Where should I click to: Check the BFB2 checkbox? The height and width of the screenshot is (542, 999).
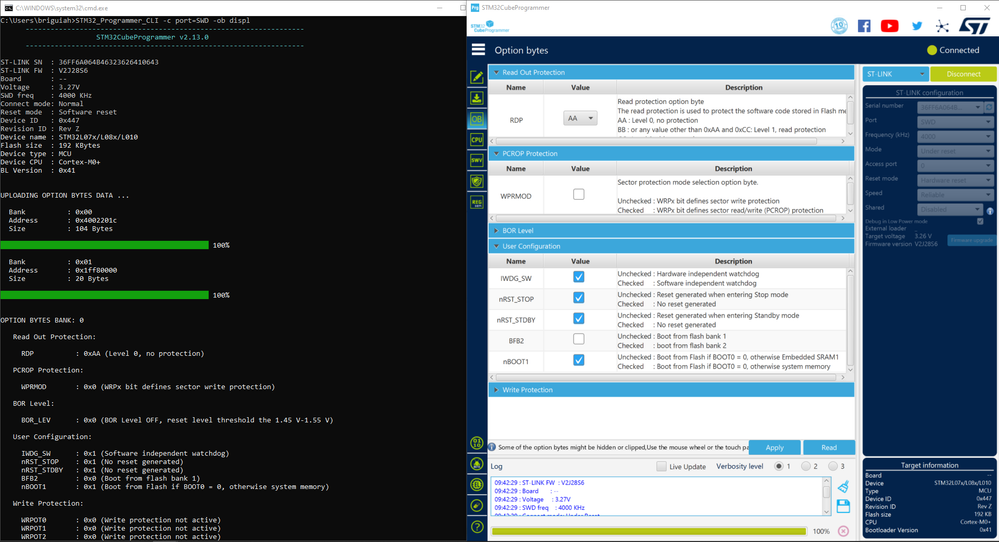579,339
